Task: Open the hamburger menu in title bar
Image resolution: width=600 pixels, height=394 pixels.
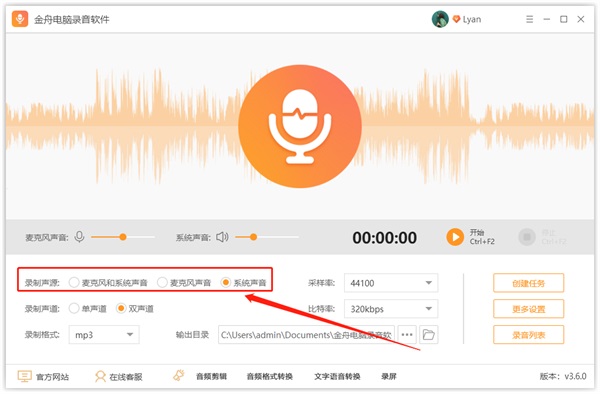Action: click(530, 19)
